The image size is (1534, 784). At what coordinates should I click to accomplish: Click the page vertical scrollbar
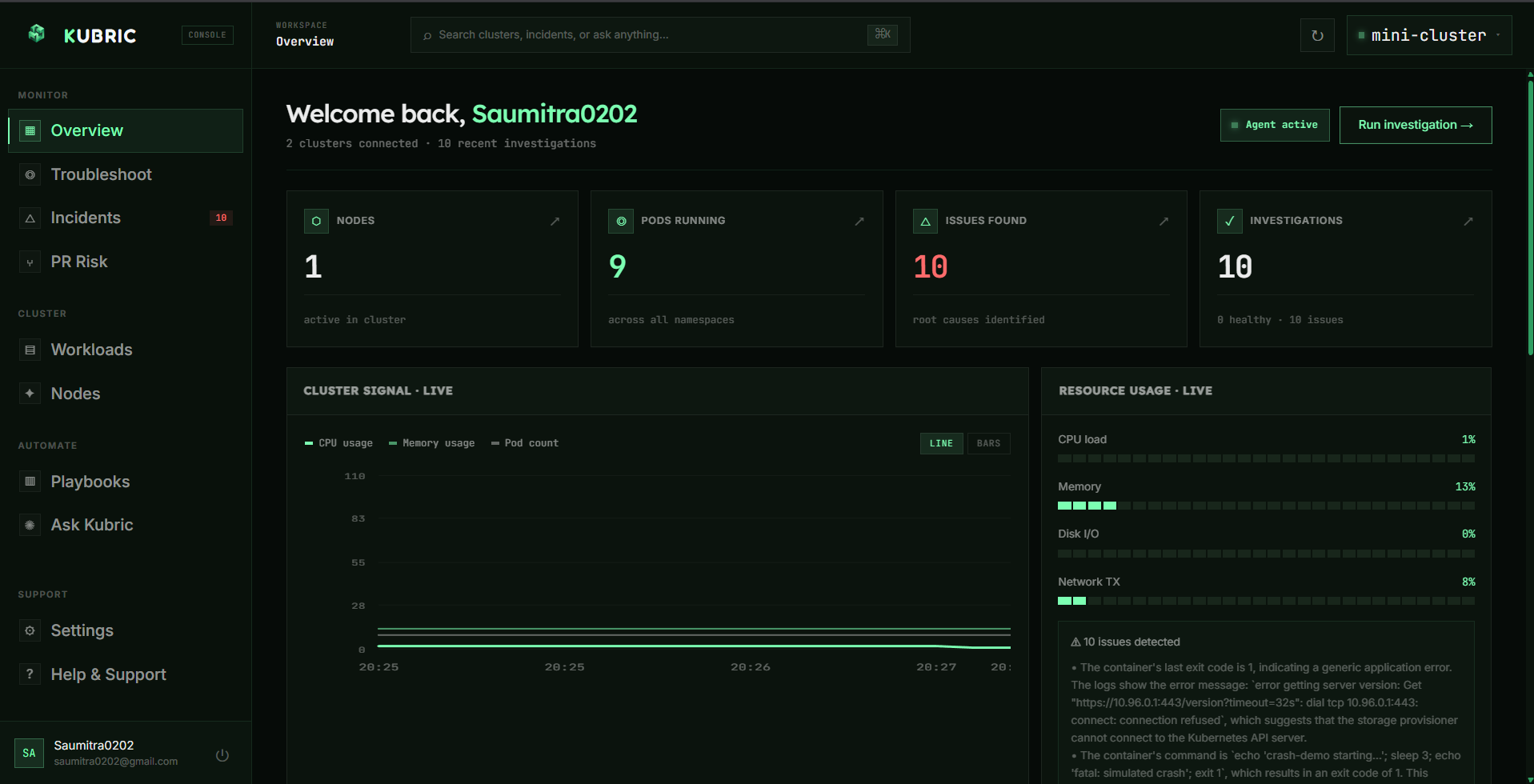tap(1530, 216)
